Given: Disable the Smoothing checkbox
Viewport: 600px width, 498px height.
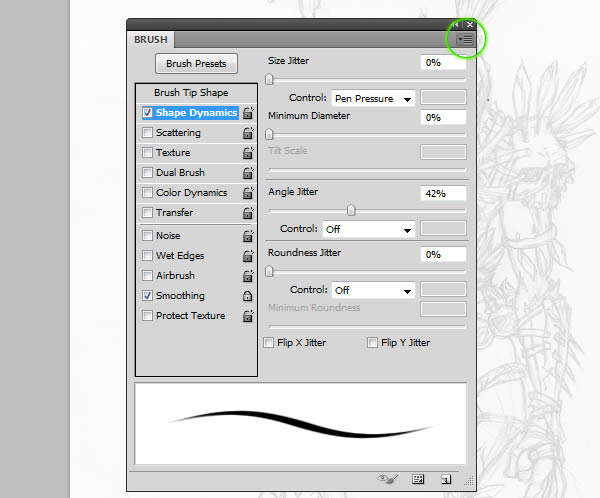Looking at the screenshot, I should (147, 296).
